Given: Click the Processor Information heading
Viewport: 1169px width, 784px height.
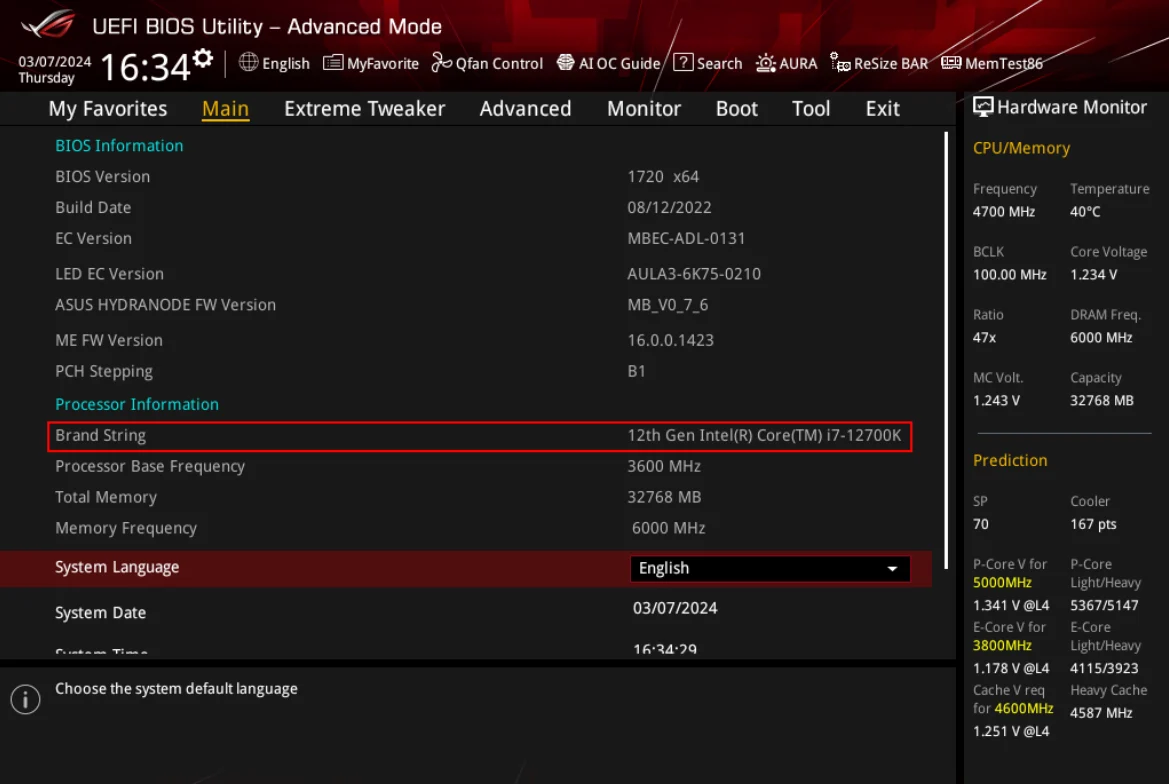Looking at the screenshot, I should point(137,404).
